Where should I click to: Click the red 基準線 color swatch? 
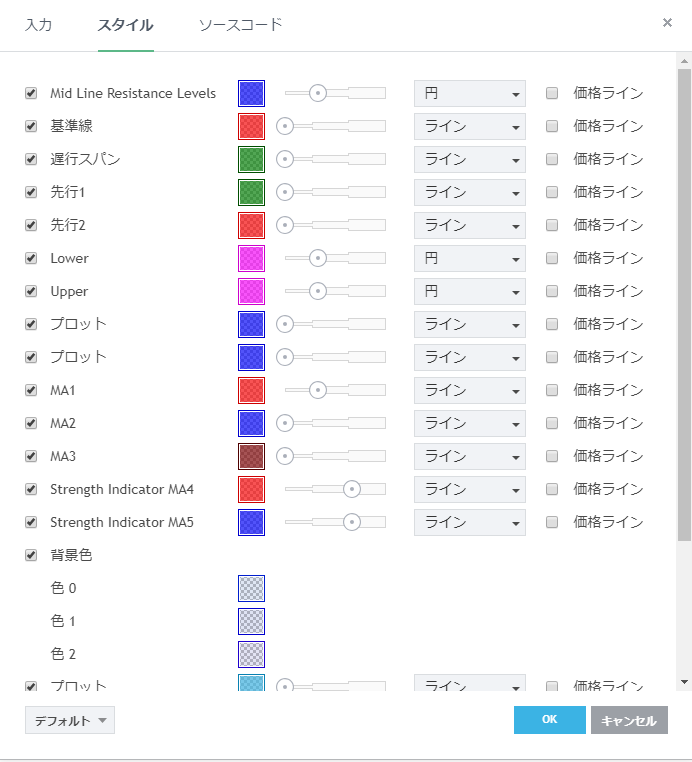click(251, 126)
